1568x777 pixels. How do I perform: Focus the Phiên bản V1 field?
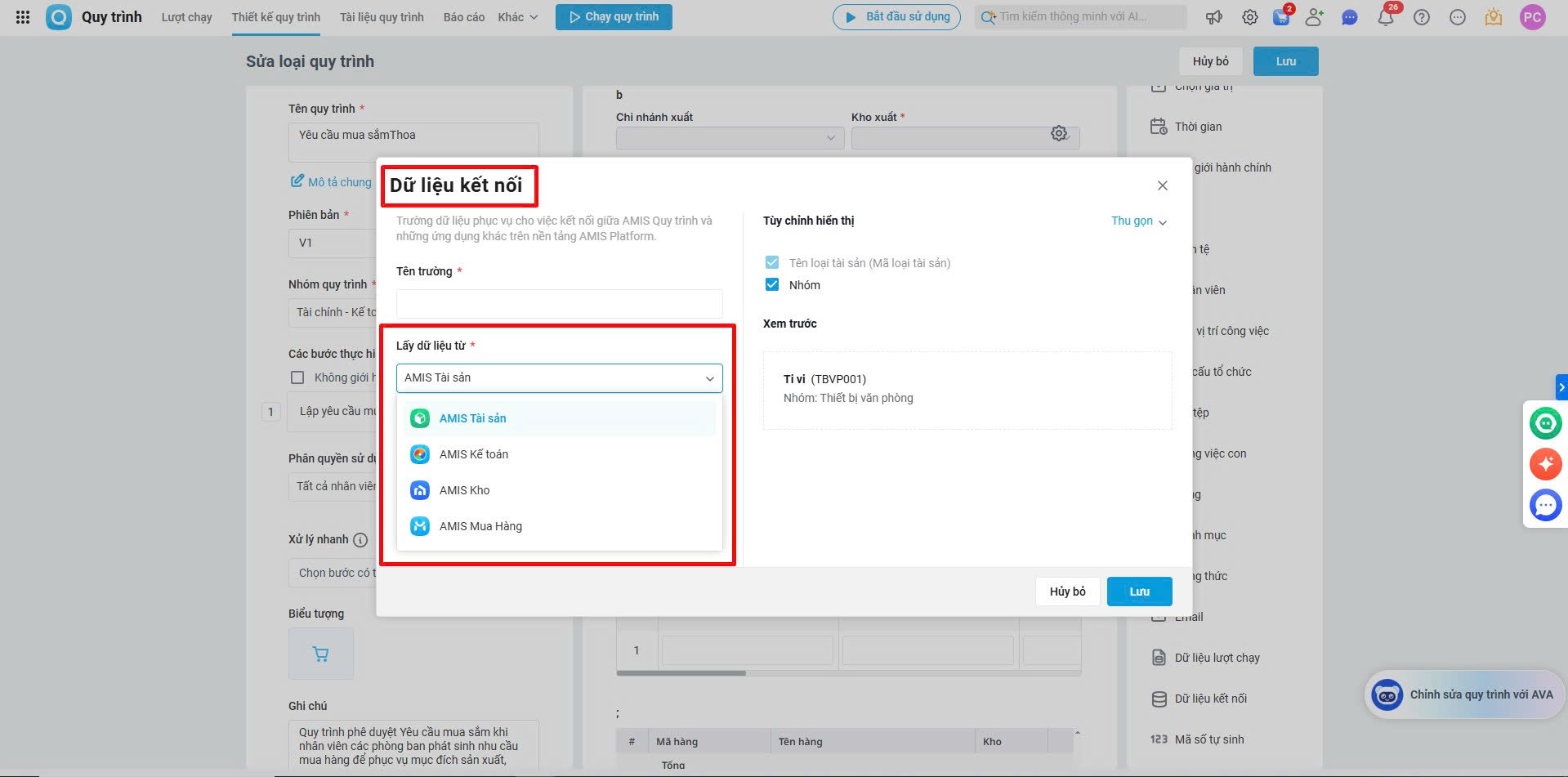point(333,243)
